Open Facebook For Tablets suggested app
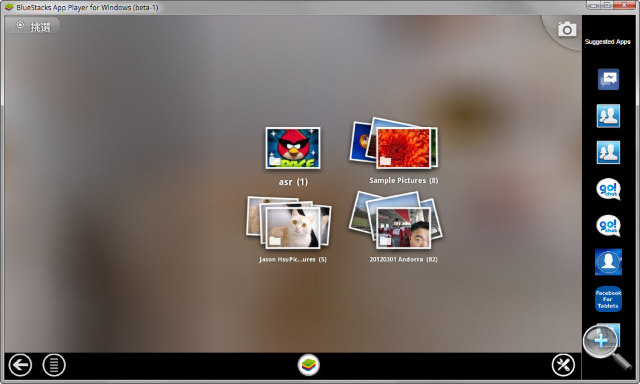The width and height of the screenshot is (640, 384). [x=608, y=299]
